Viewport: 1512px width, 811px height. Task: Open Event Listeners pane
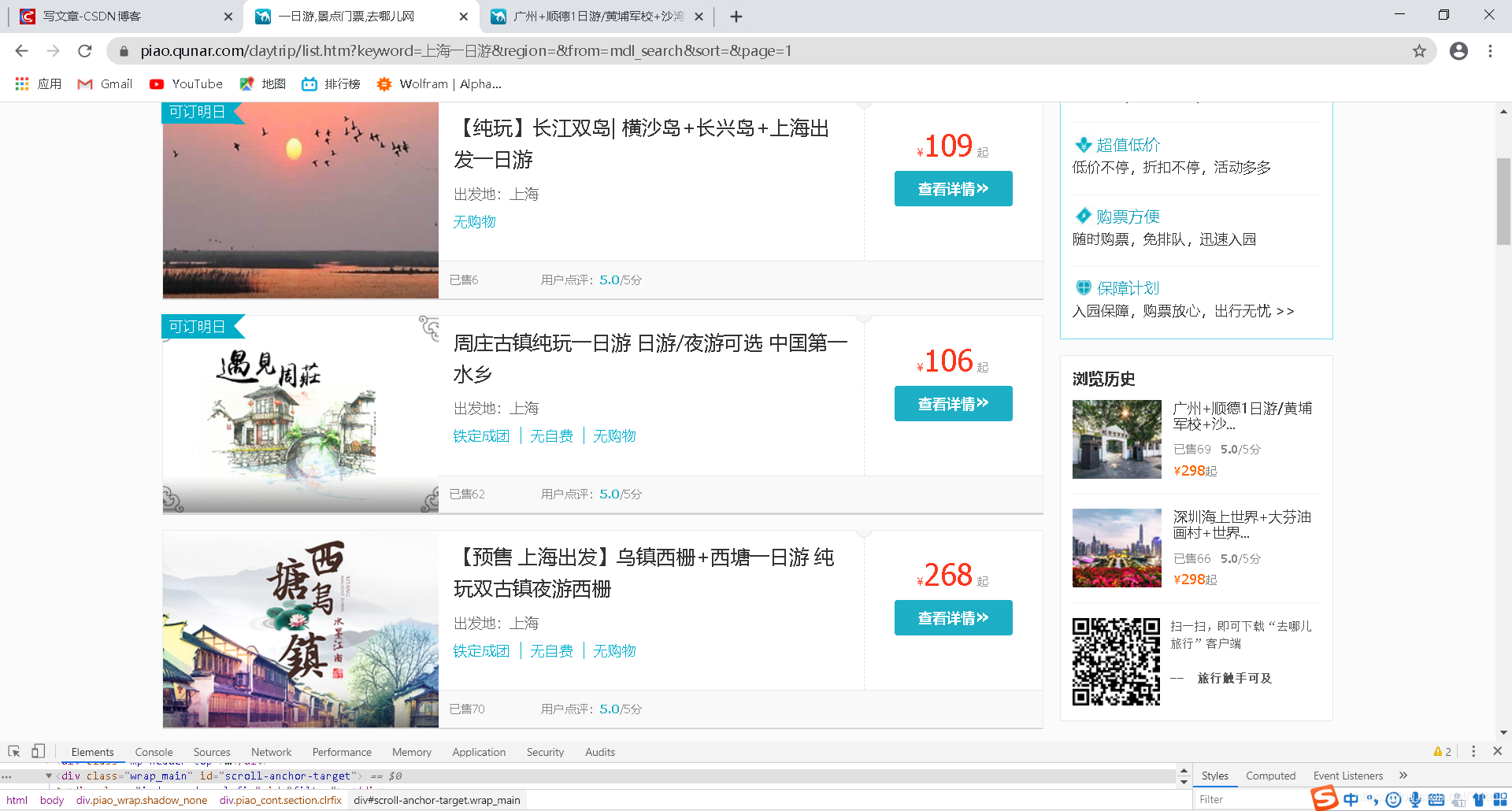pyautogui.click(x=1347, y=776)
